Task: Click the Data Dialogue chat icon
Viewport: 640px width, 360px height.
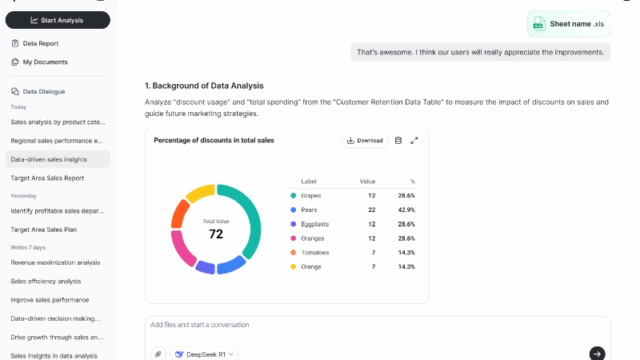Action: coord(15,91)
